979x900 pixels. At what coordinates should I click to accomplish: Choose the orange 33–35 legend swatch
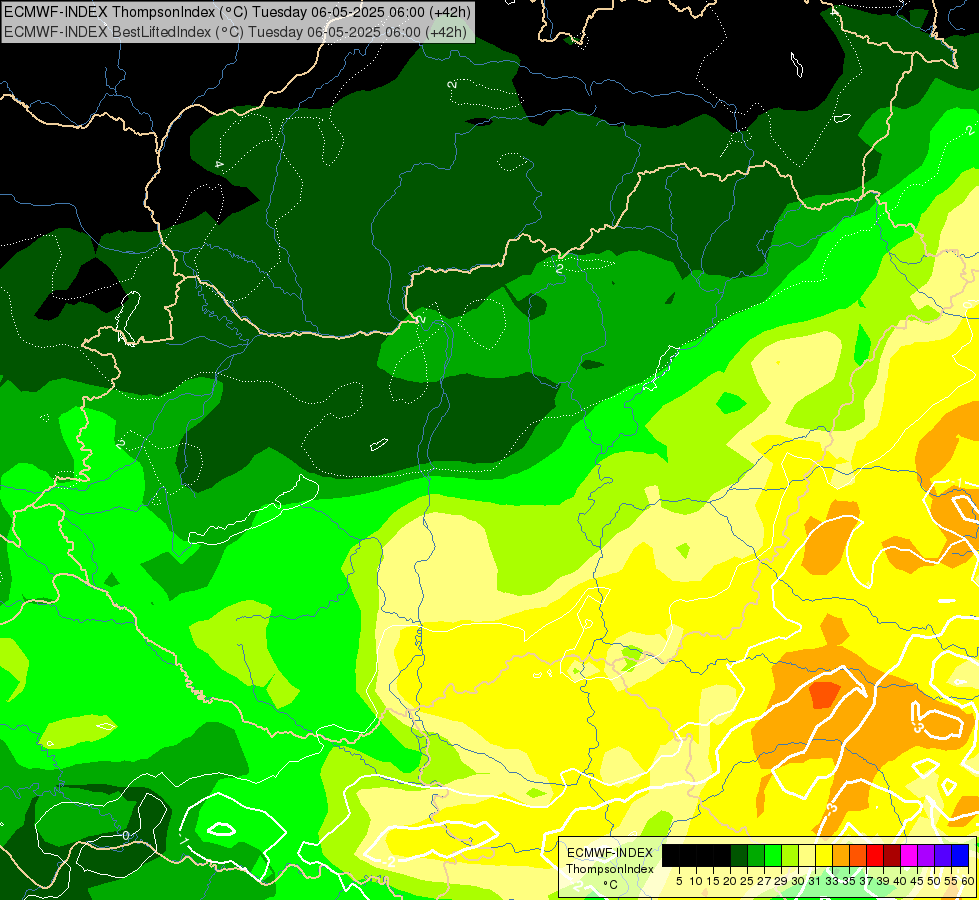pyautogui.click(x=841, y=856)
